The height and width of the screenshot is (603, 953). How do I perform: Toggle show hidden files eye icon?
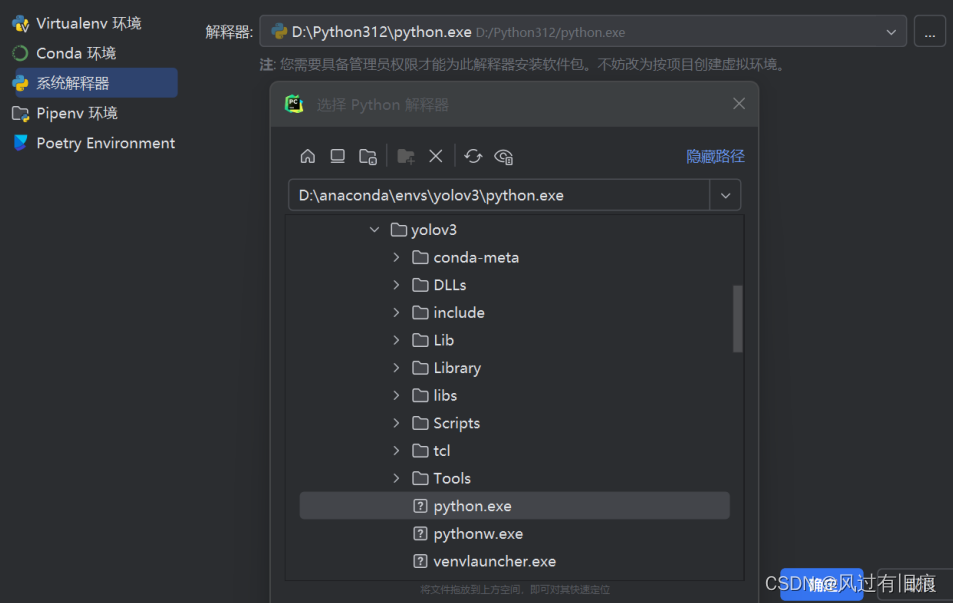click(x=504, y=157)
